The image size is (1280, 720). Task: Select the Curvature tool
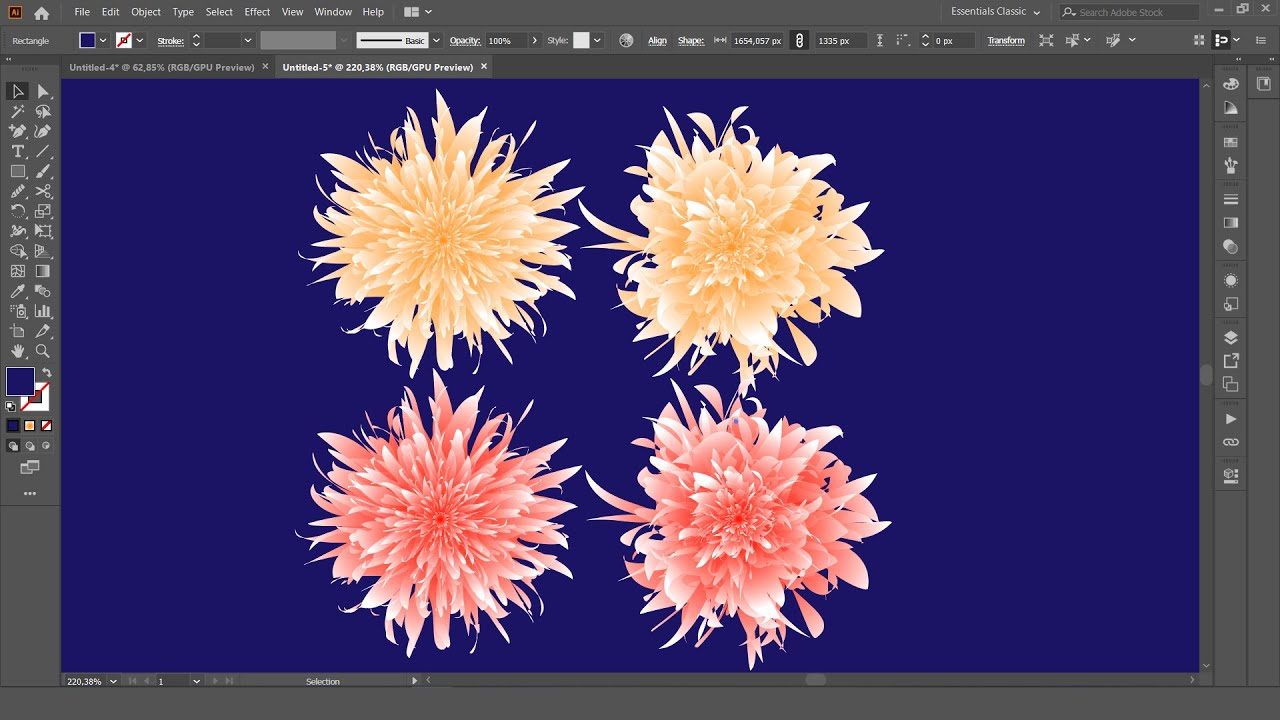43,131
